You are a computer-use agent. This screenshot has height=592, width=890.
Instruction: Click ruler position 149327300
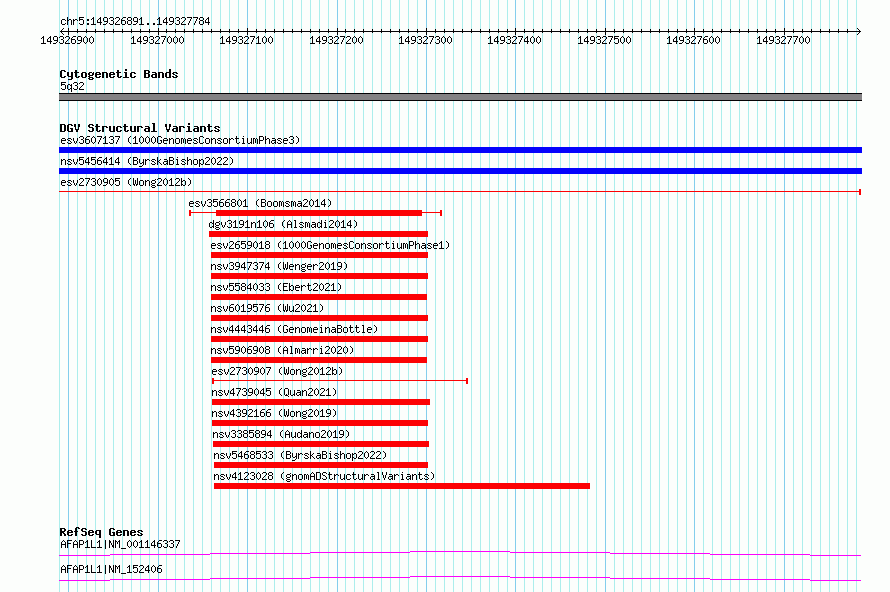(x=425, y=40)
